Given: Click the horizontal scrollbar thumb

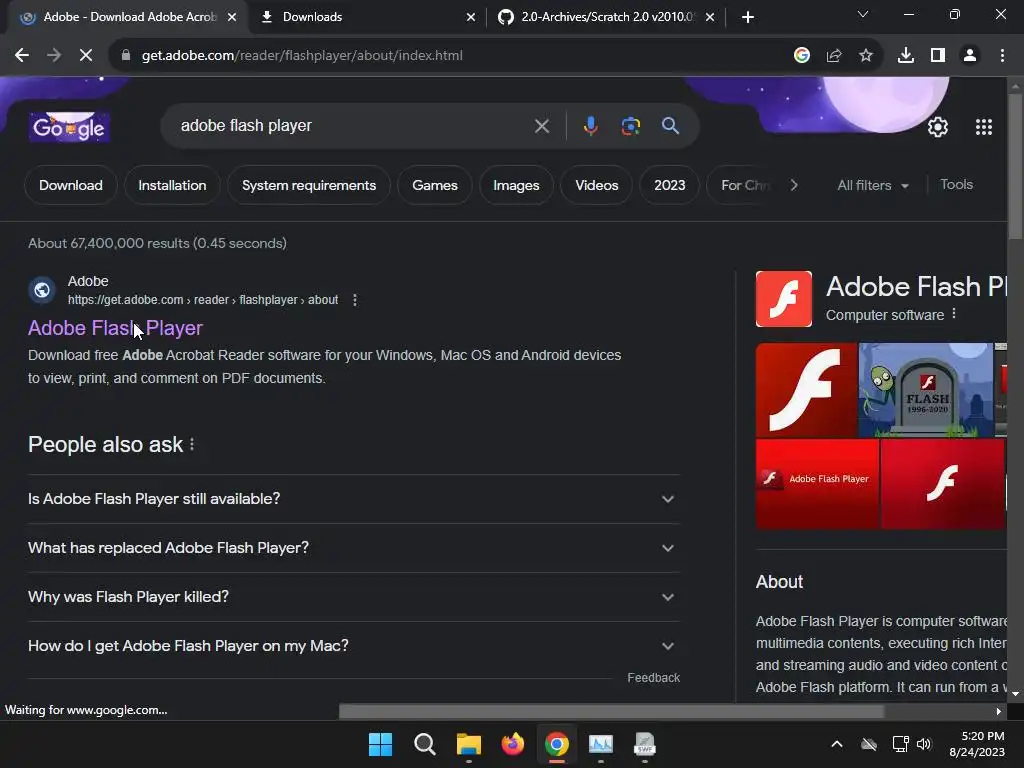Looking at the screenshot, I should tap(611, 711).
